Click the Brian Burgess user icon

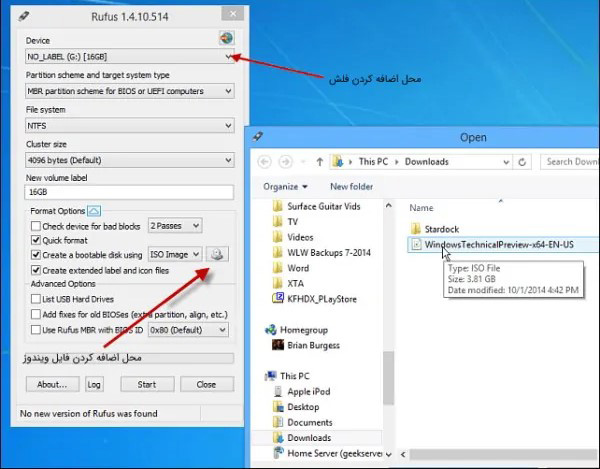[x=278, y=345]
